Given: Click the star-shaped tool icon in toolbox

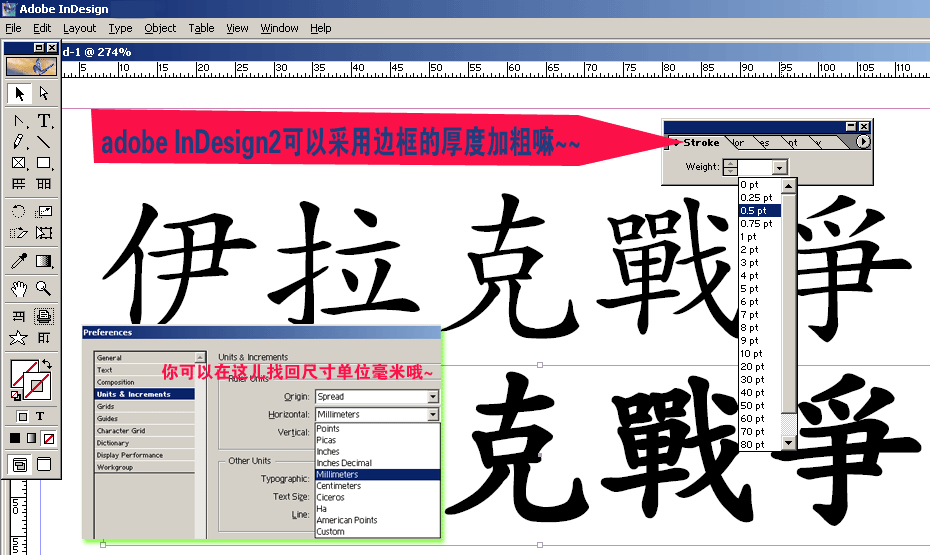Looking at the screenshot, I should coord(18,338).
